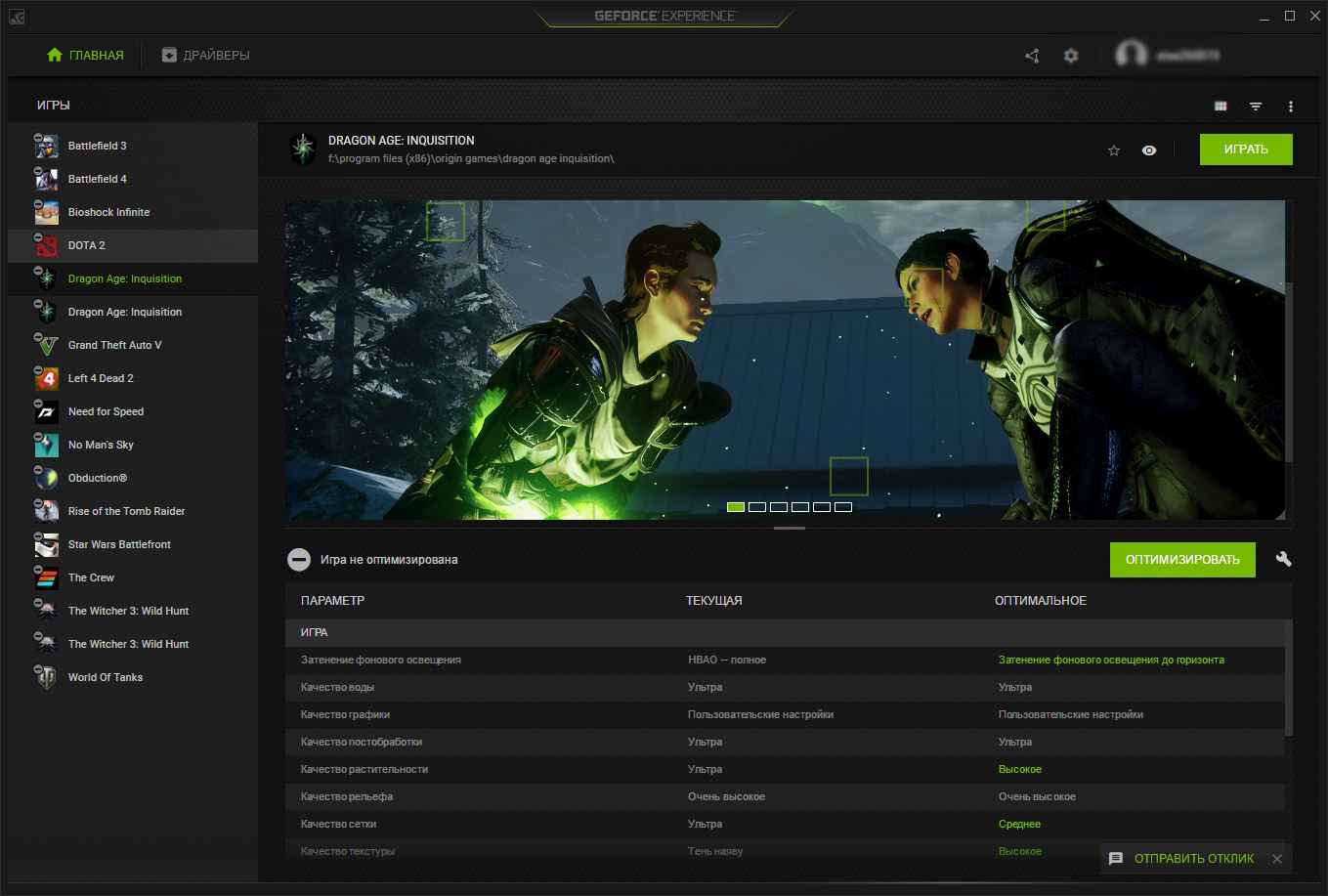The image size is (1328, 896).
Task: Click the ПАРАМЕТР column header
Action: coord(332,601)
